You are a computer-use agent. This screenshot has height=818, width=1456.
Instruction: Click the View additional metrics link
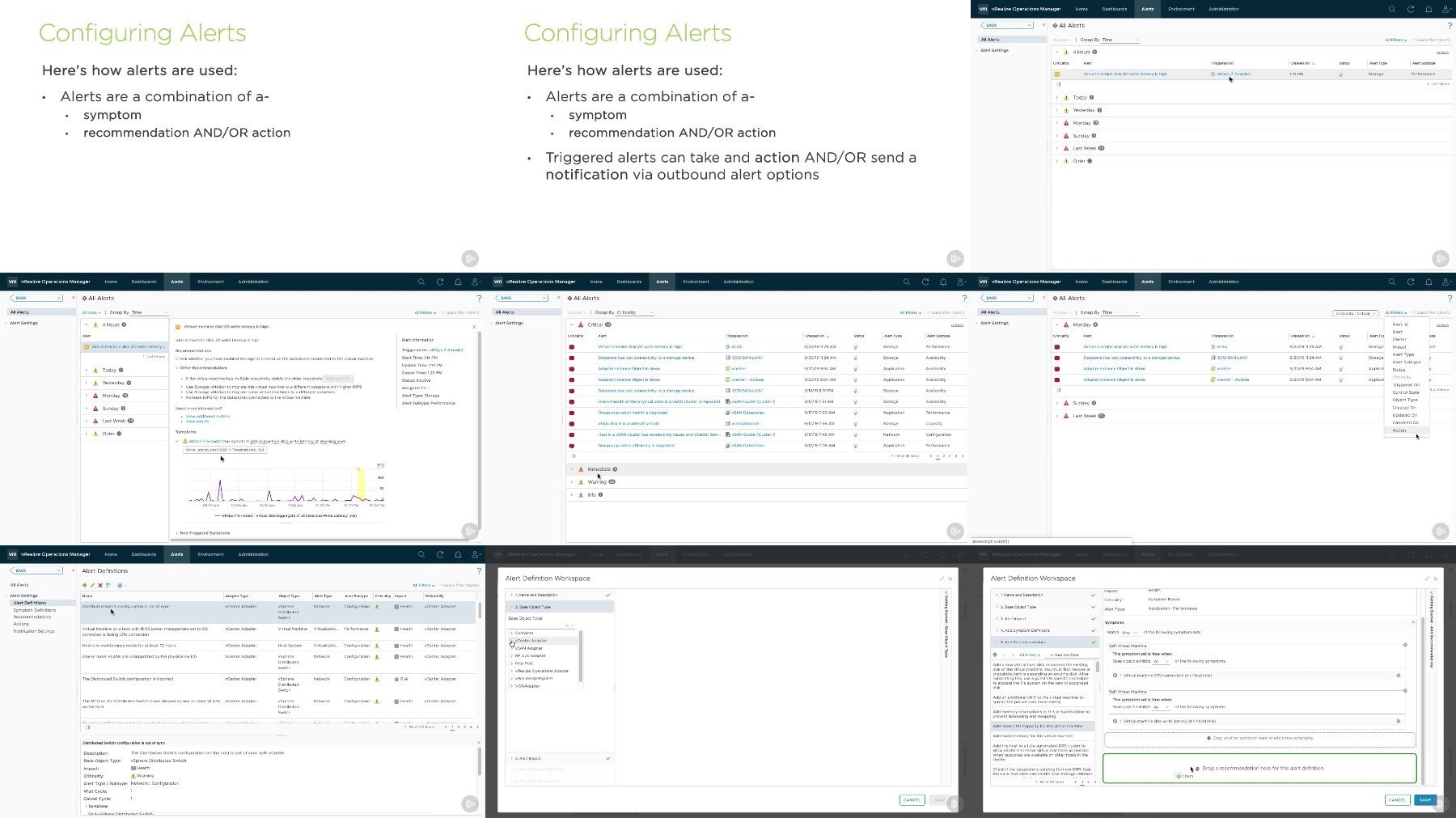click(208, 417)
